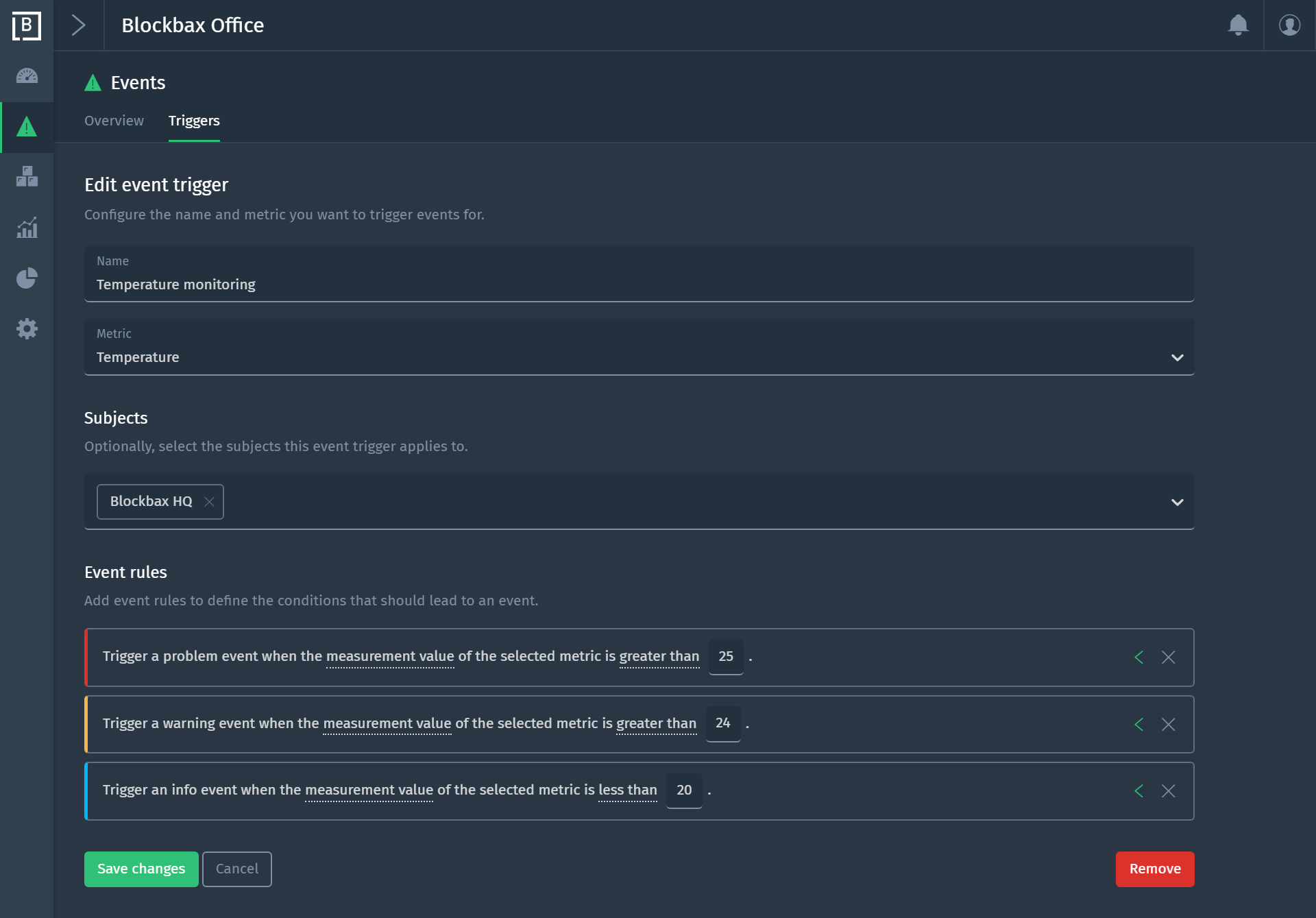Open the Metric Temperature dropdown
The image size is (1316, 918).
pos(638,357)
